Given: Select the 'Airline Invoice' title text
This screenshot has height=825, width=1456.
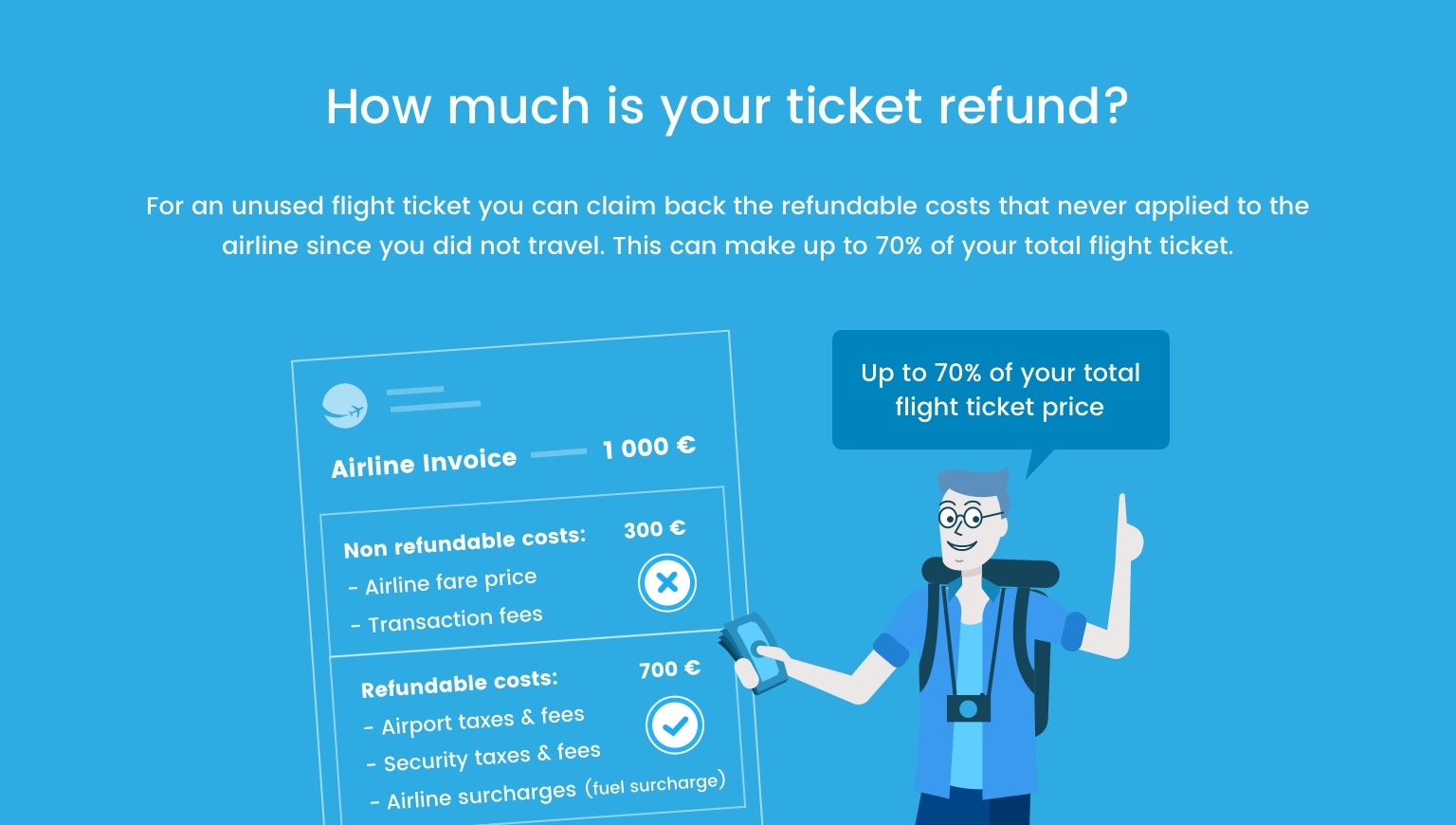Looking at the screenshot, I should pyautogui.click(x=424, y=463).
